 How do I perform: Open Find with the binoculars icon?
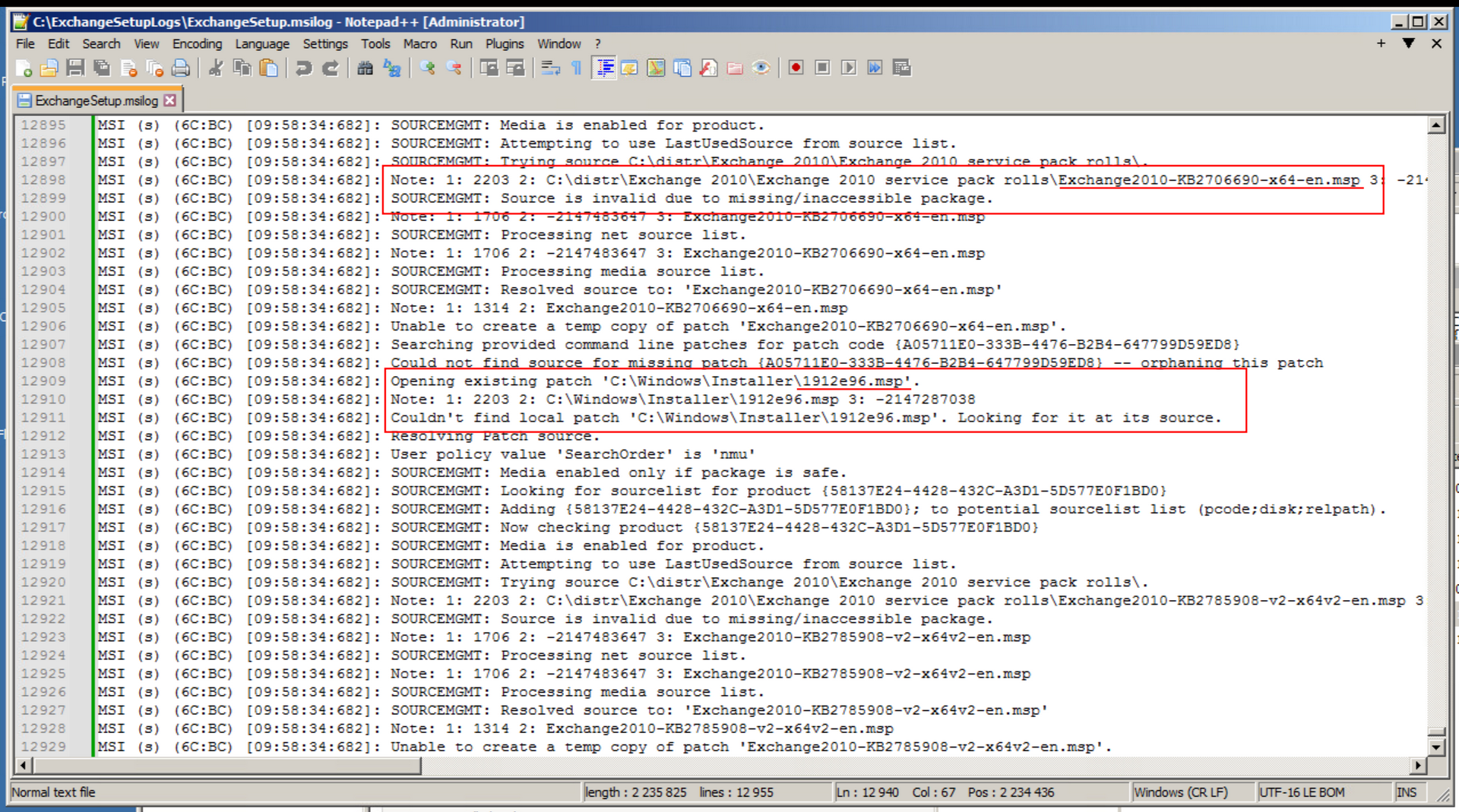click(366, 68)
